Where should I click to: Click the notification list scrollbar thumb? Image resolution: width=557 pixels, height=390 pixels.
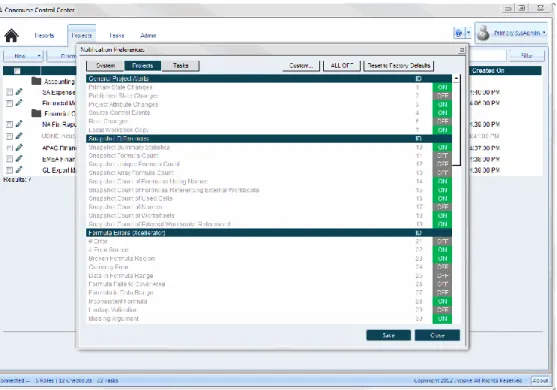click(x=456, y=124)
